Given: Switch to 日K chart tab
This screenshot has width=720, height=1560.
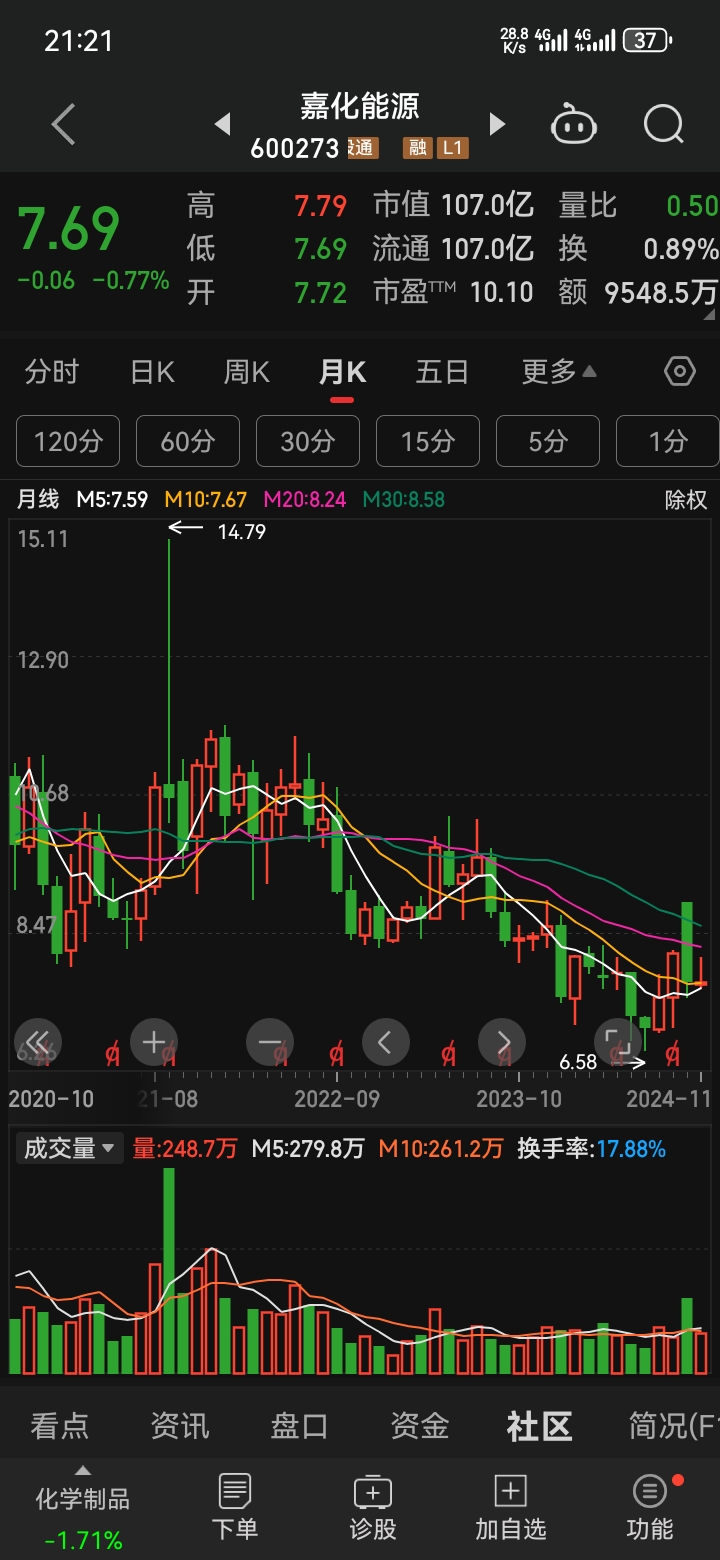Looking at the screenshot, I should pos(152,372).
